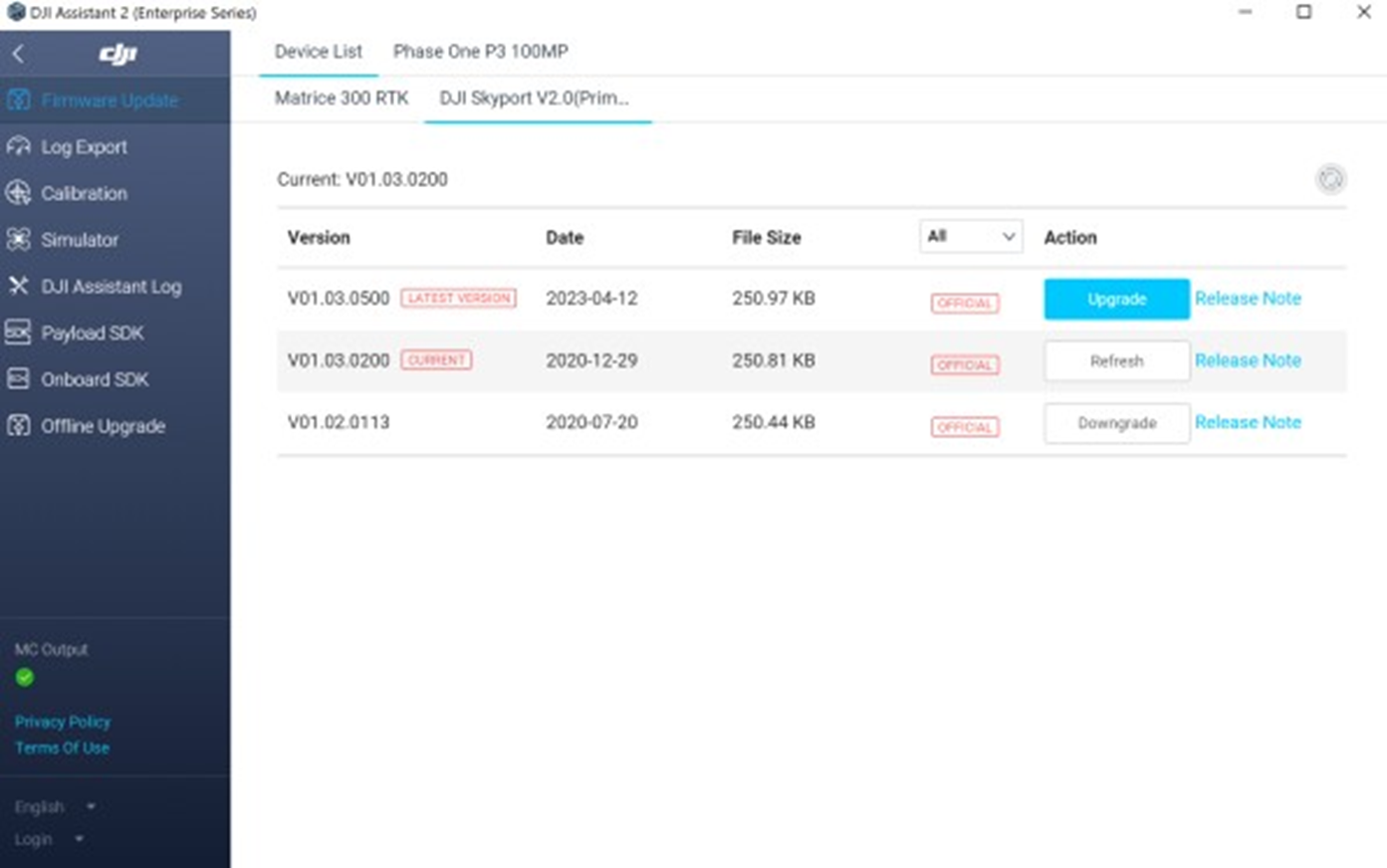Open the Terms Of Use link

[62, 748]
